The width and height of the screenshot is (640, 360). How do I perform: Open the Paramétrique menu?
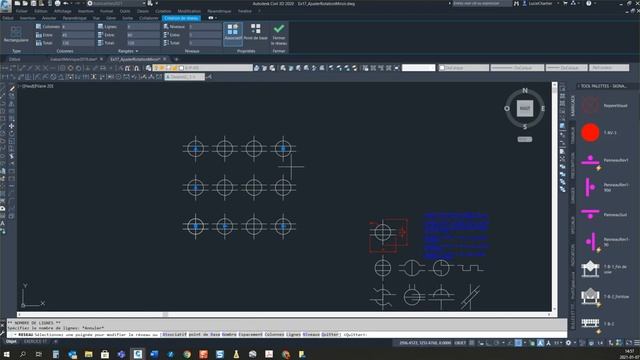pyautogui.click(x=219, y=11)
